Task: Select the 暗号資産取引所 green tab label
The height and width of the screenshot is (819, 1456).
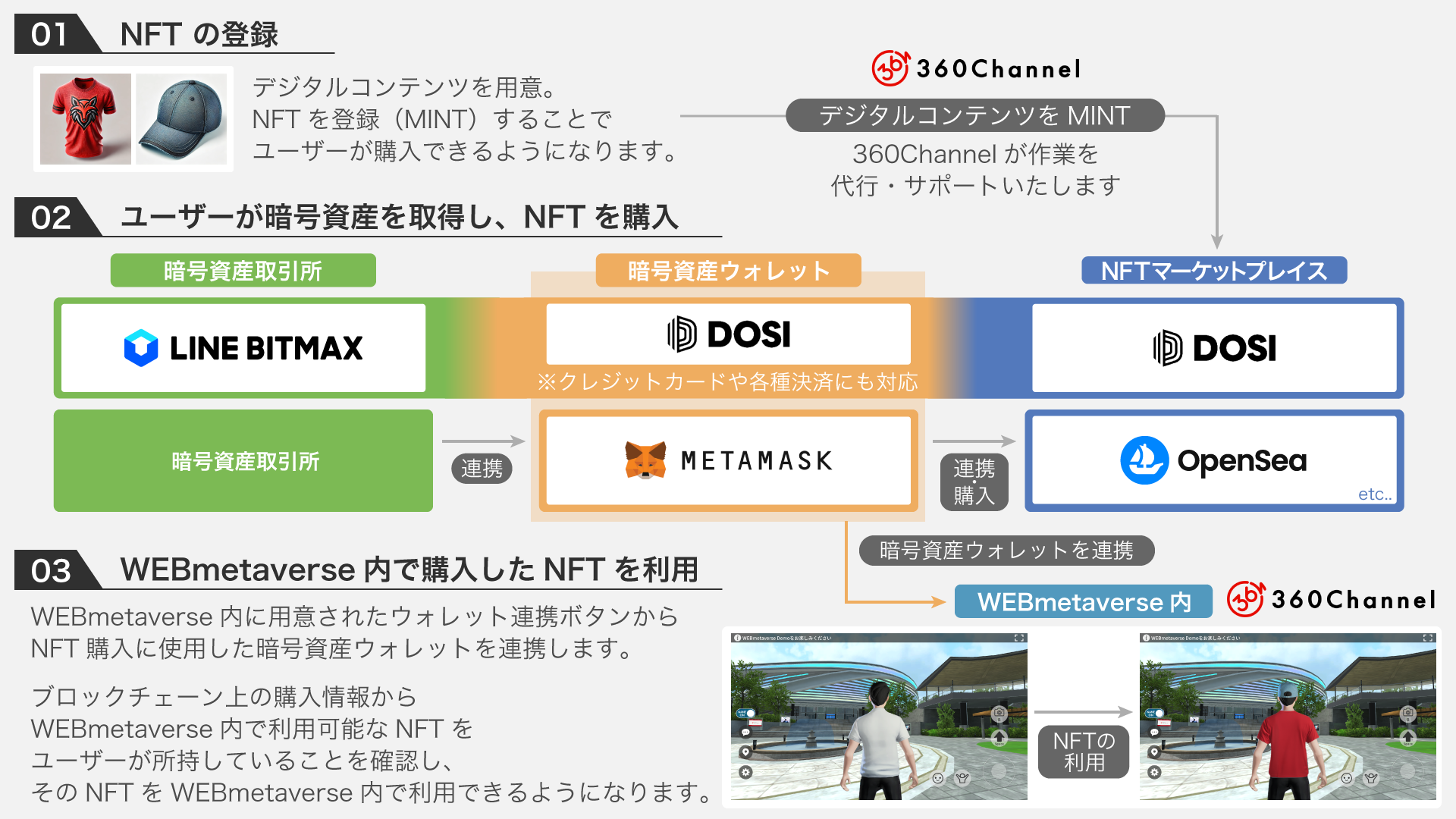Action: click(x=243, y=271)
